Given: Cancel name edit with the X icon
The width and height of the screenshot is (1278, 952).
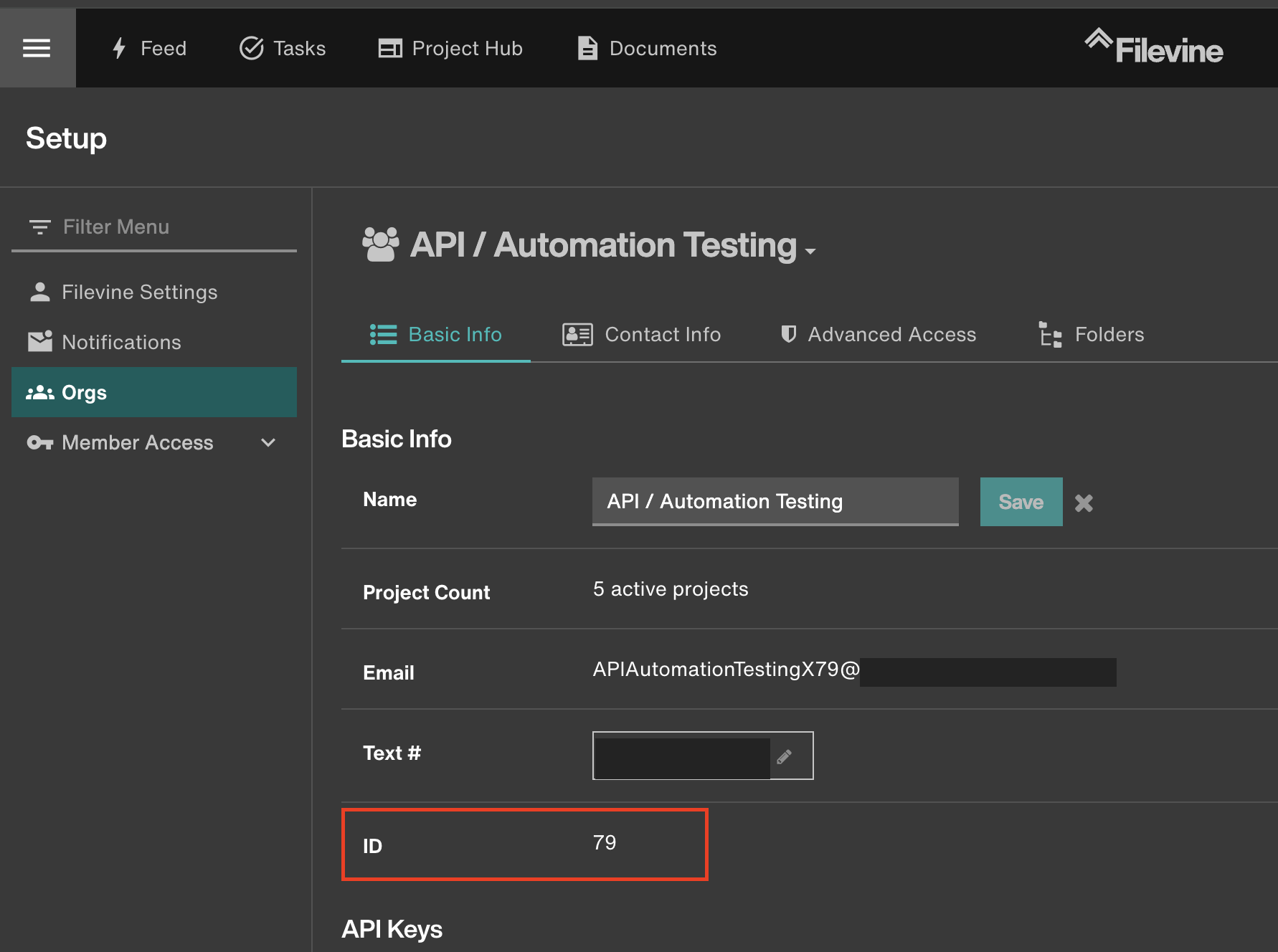Looking at the screenshot, I should point(1084,503).
